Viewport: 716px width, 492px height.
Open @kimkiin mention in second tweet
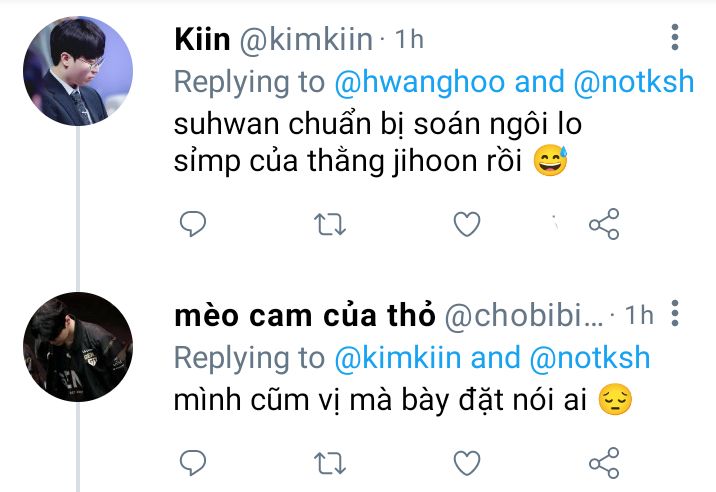[398, 358]
